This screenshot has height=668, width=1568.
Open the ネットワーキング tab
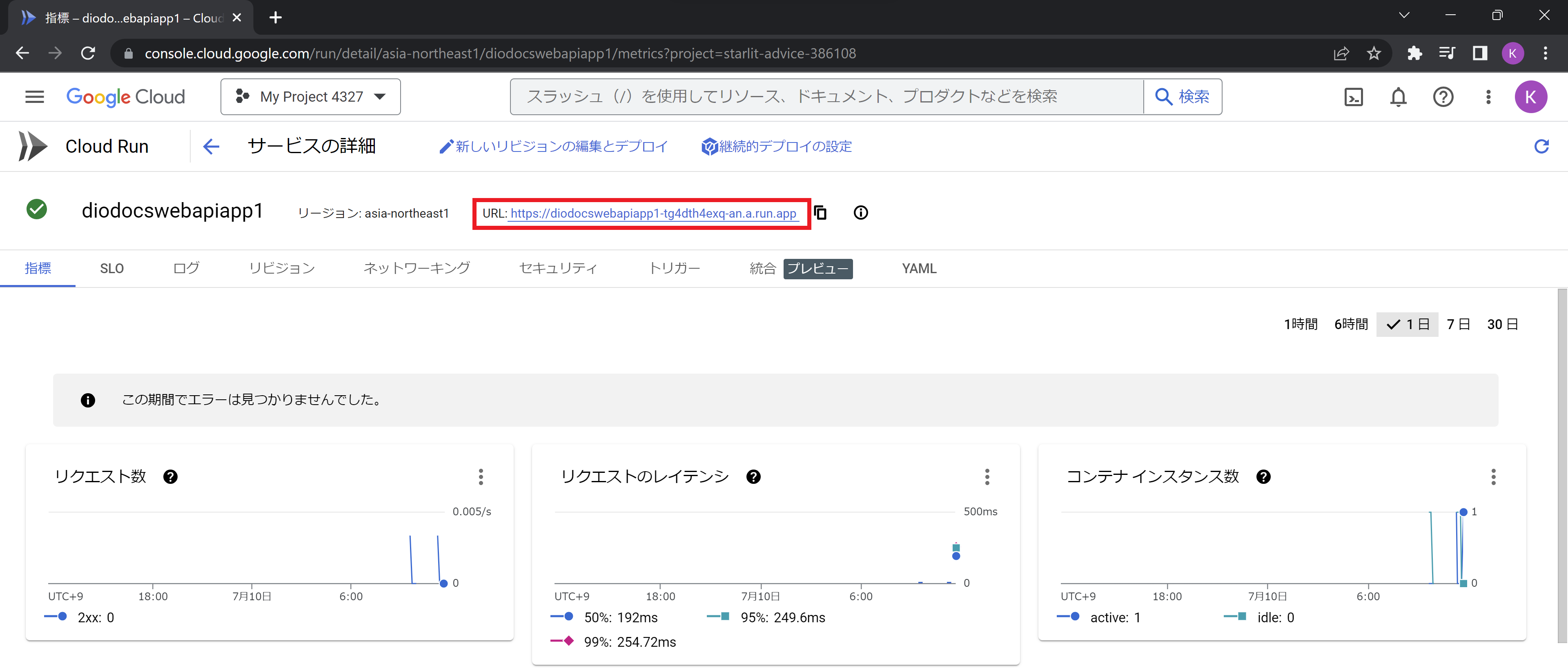417,269
